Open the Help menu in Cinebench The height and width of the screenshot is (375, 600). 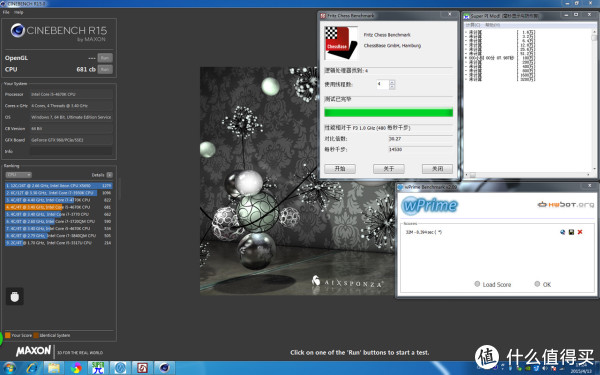point(19,12)
